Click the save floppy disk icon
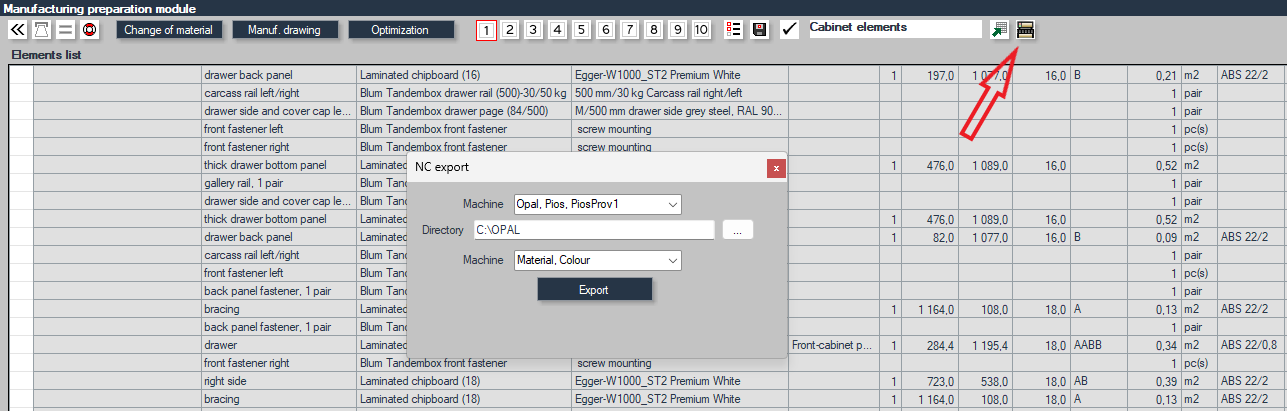The height and width of the screenshot is (411, 1287). click(760, 30)
